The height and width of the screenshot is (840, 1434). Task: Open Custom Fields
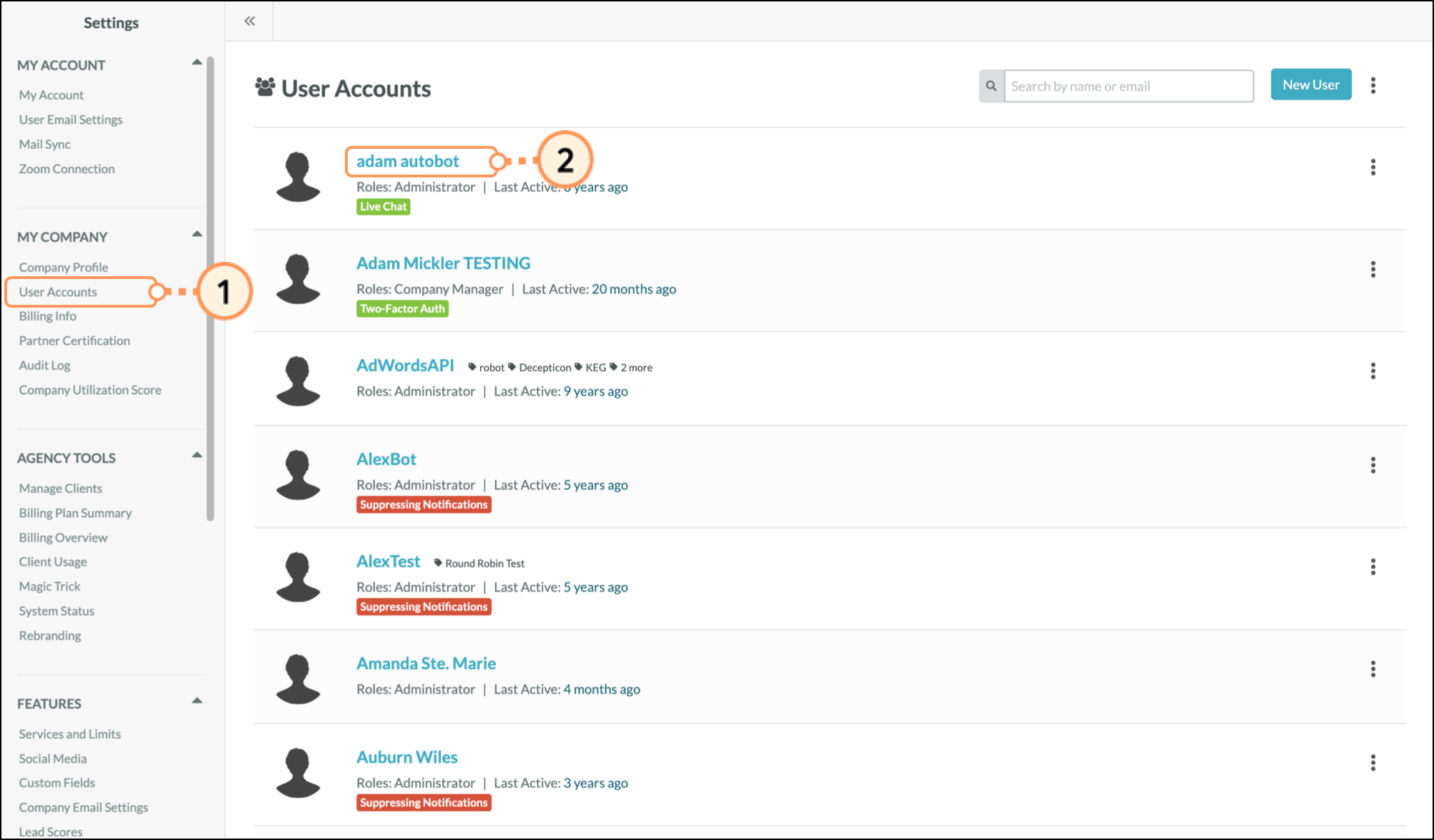tap(57, 783)
